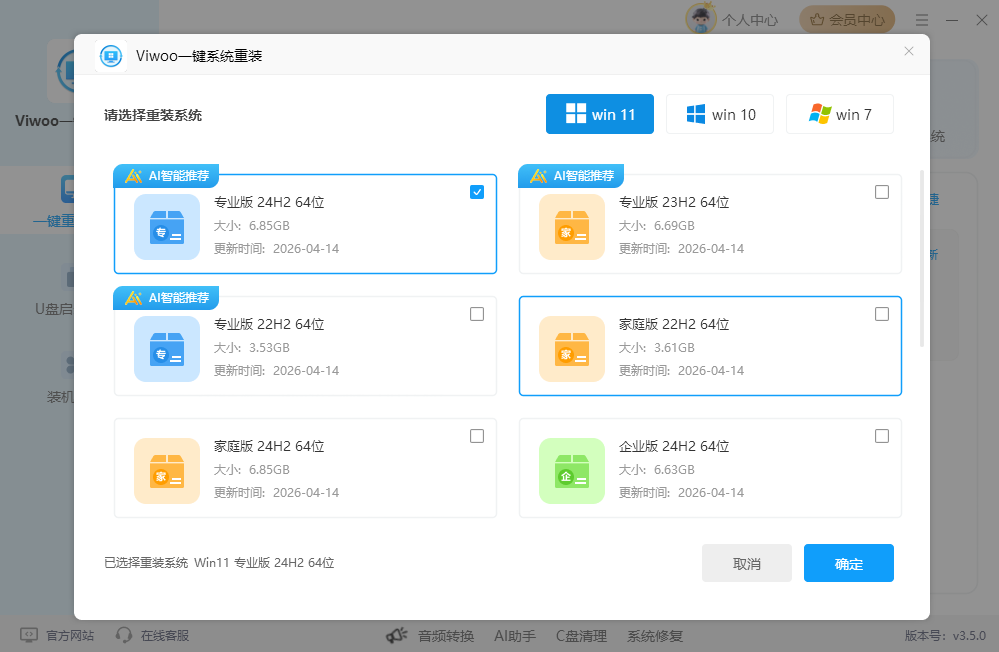
Task: Click the megaphone icon in bottom bar
Action: click(x=396, y=635)
